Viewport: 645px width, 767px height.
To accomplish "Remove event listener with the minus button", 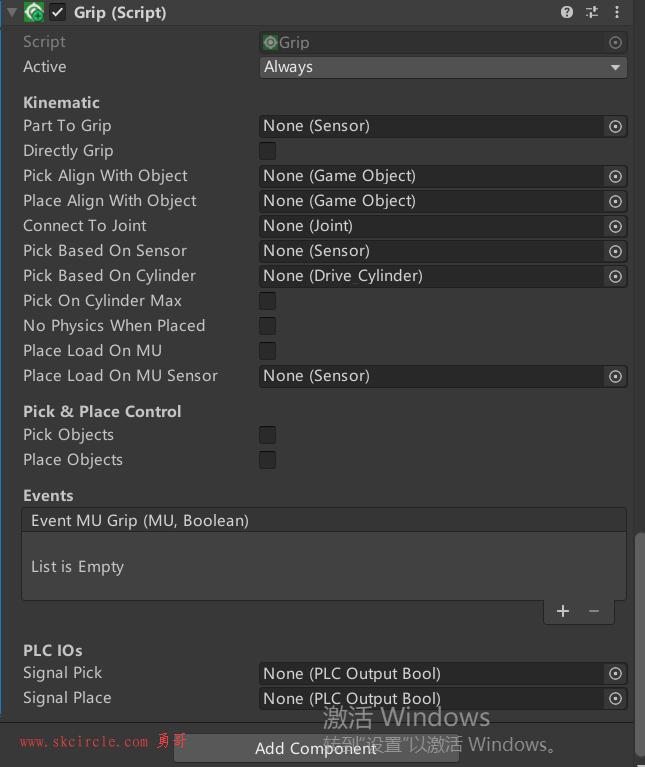I will (x=594, y=611).
